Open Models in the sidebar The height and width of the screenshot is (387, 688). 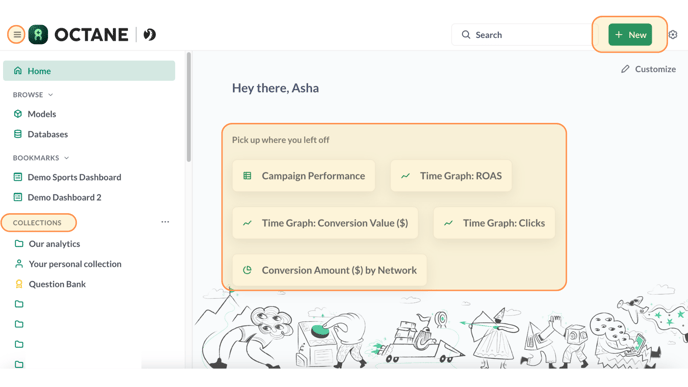pos(89,114)
